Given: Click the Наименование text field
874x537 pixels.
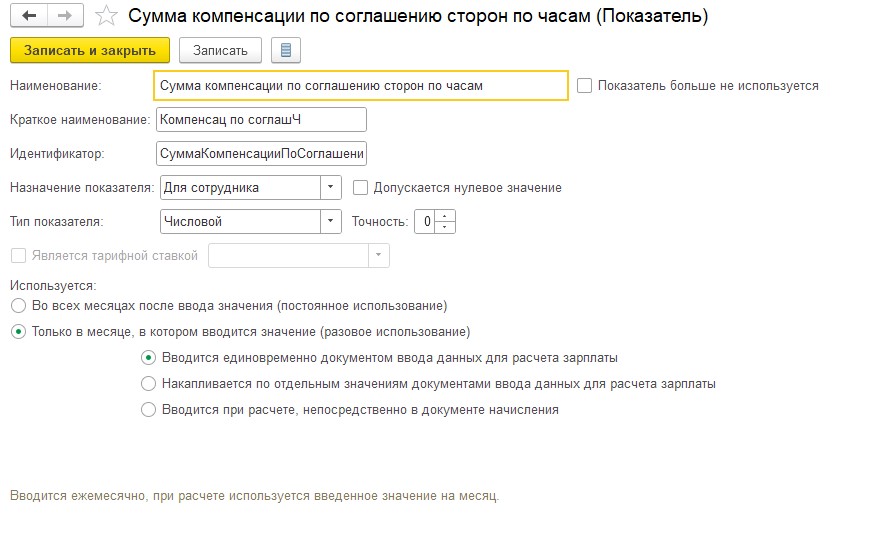Looking at the screenshot, I should [x=361, y=86].
